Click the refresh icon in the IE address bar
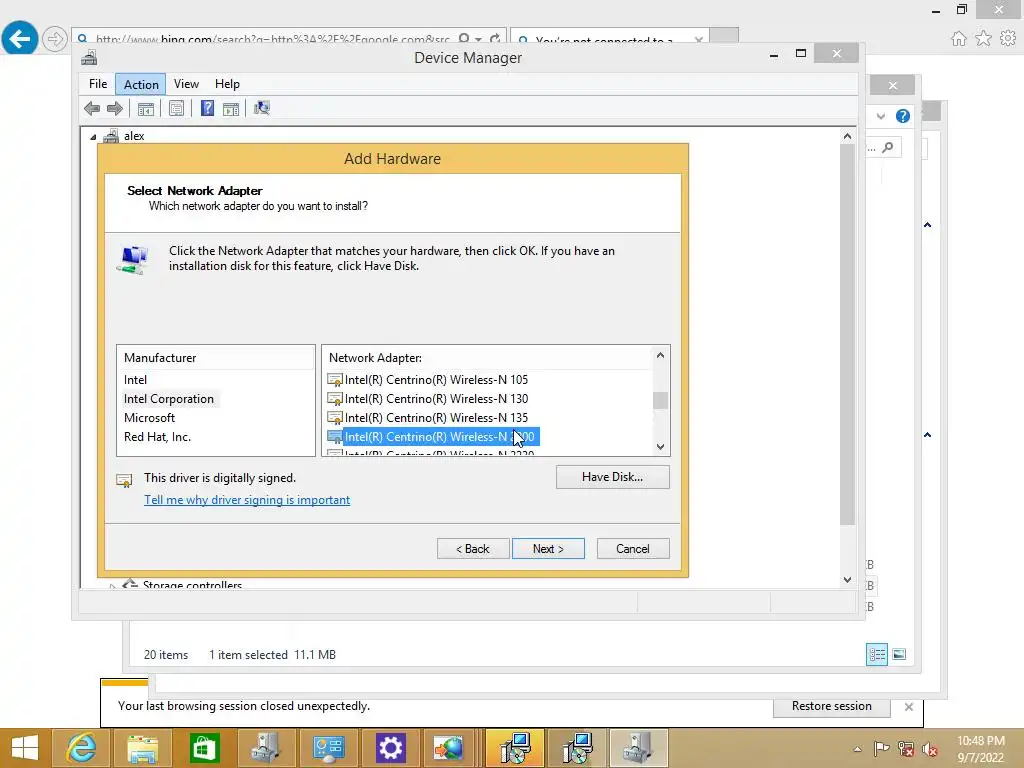The image size is (1024, 768). 495,39
